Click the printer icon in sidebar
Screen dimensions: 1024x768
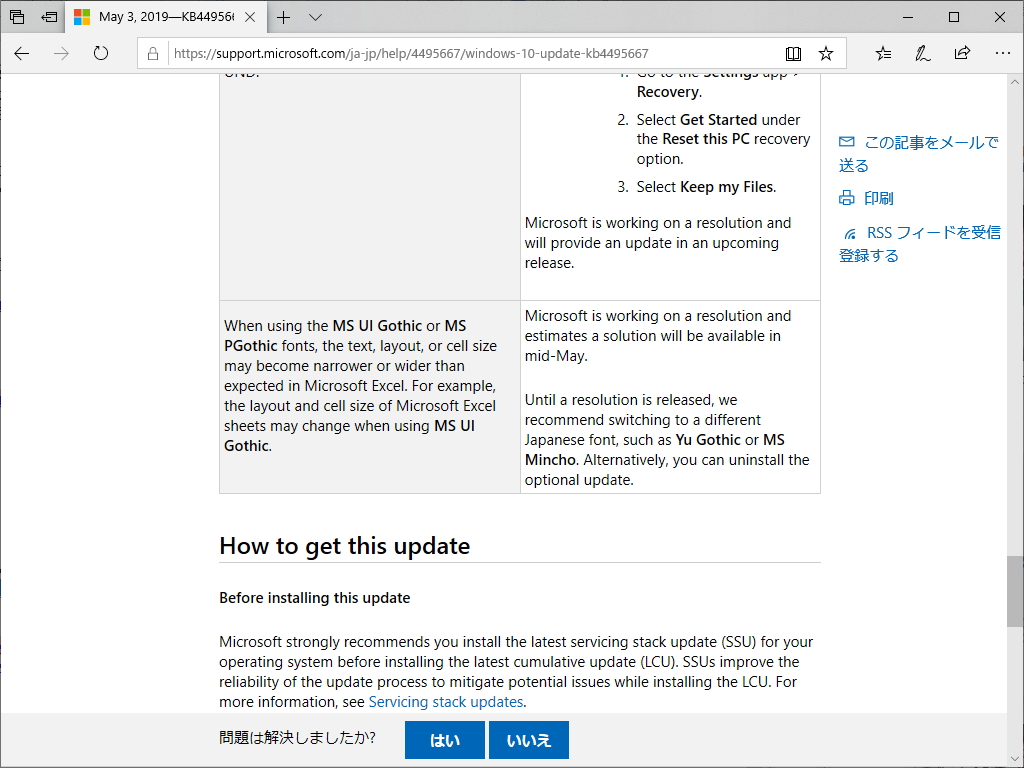pos(846,198)
